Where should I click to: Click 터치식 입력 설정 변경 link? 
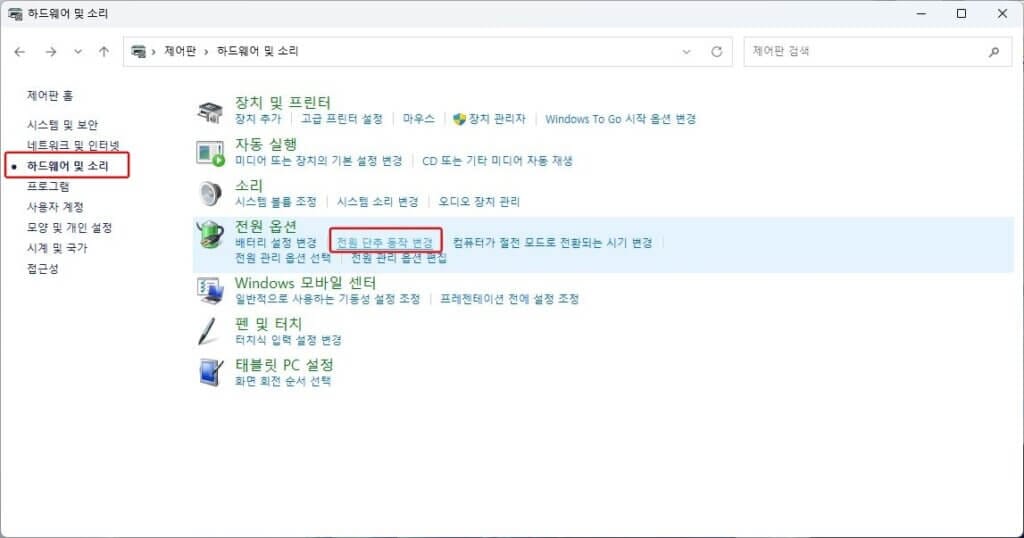288,340
